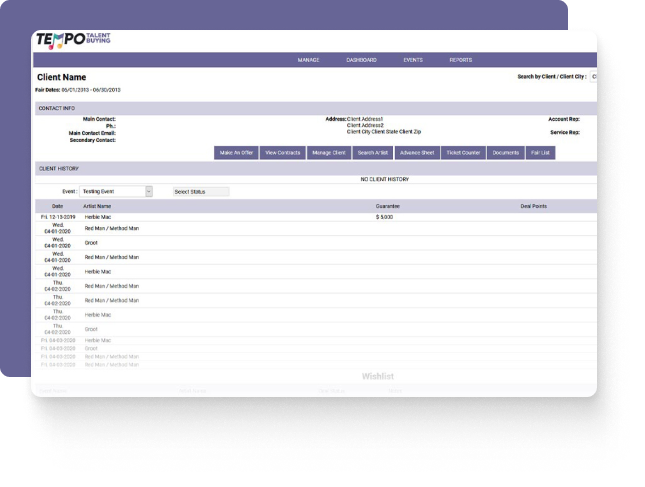Click the Deal Points column header
The height and width of the screenshot is (487, 645).
pyautogui.click(x=534, y=206)
